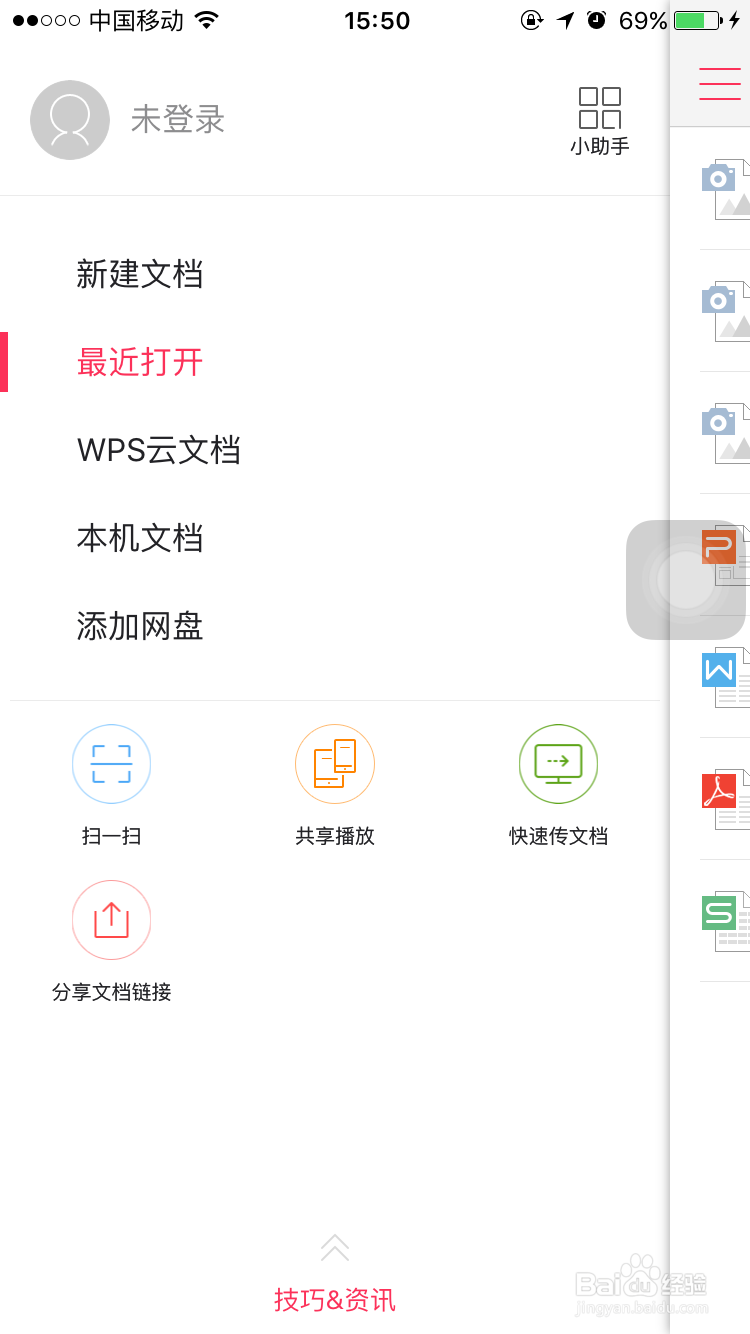Tap the alarm clock status icon
This screenshot has height=1334, width=750.
pos(597,20)
